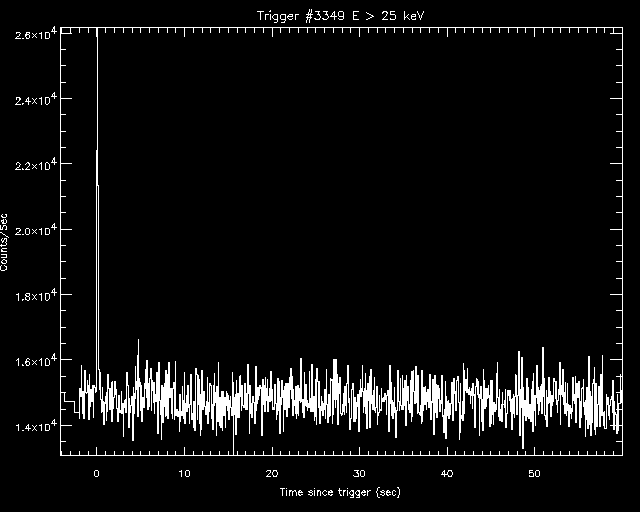Select the y-axis value 1.8×10^4
The height and width of the screenshot is (512, 640).
[x=35, y=295]
